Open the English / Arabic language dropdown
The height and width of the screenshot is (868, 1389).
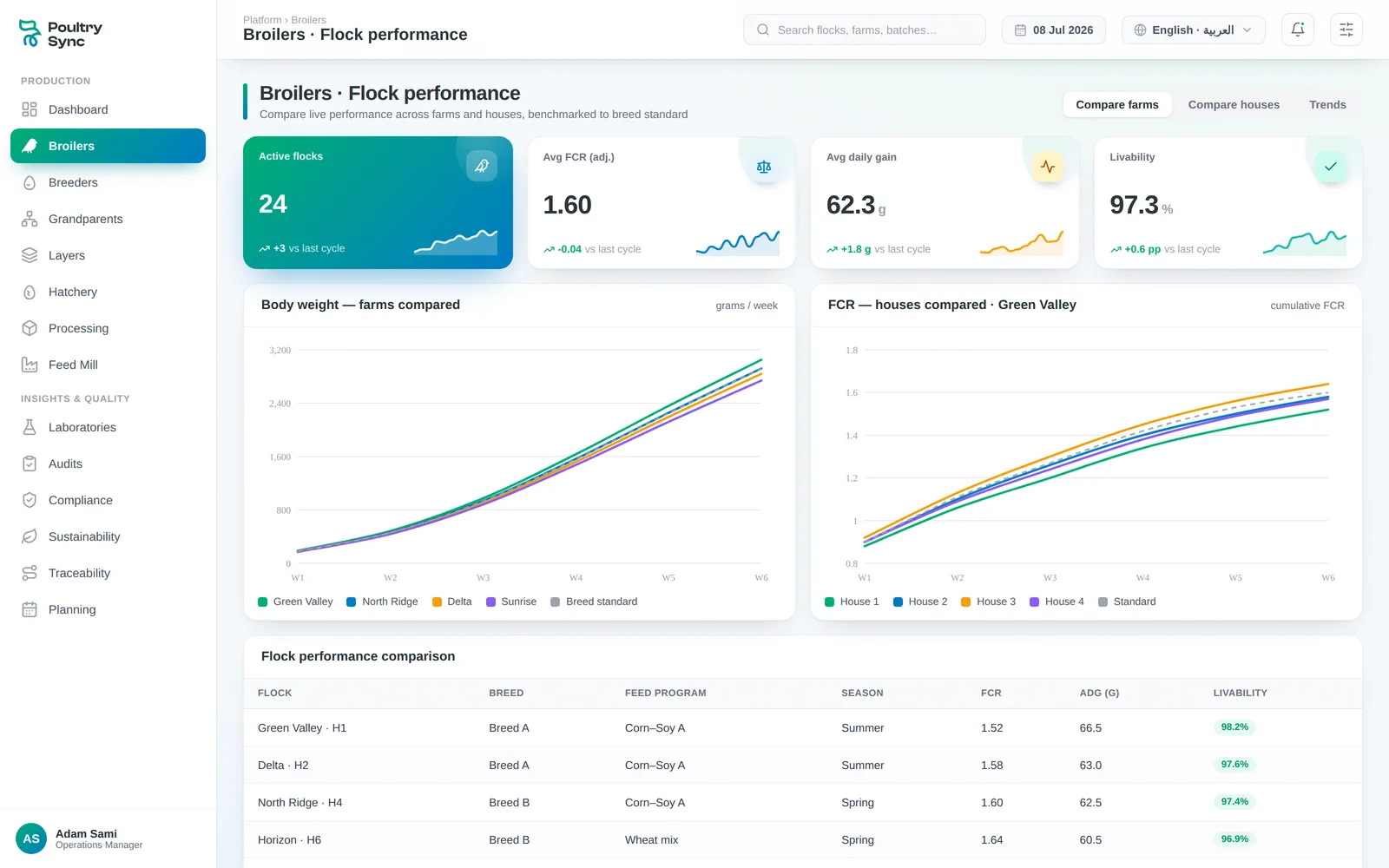[1193, 30]
